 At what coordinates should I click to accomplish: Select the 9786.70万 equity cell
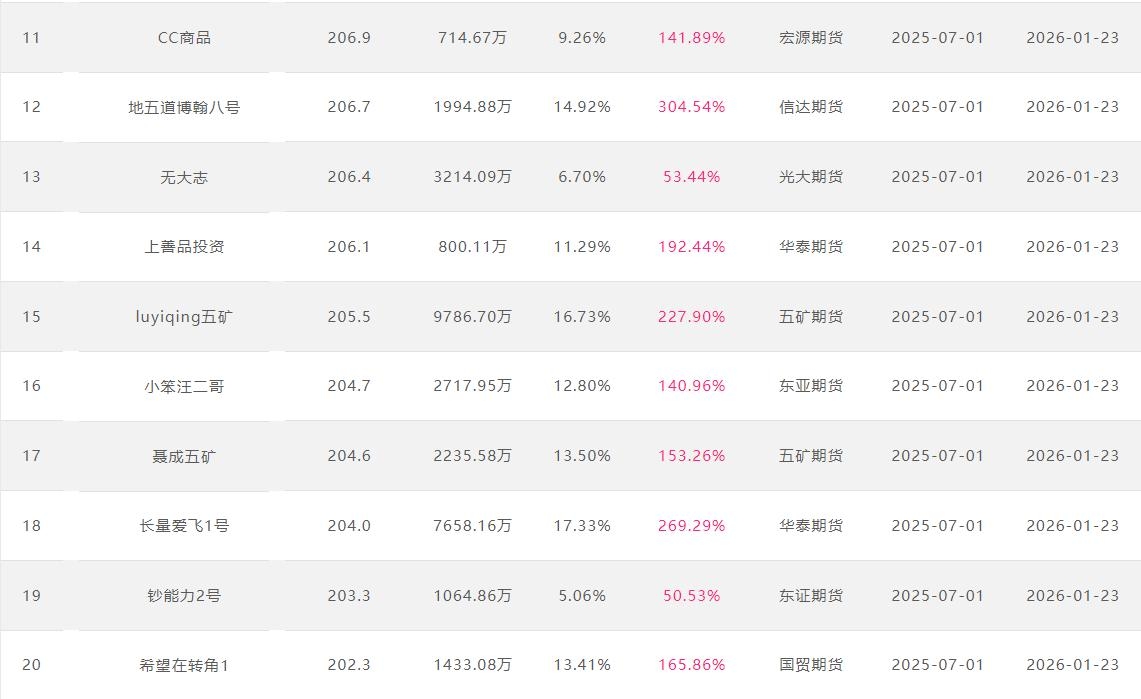[472, 317]
